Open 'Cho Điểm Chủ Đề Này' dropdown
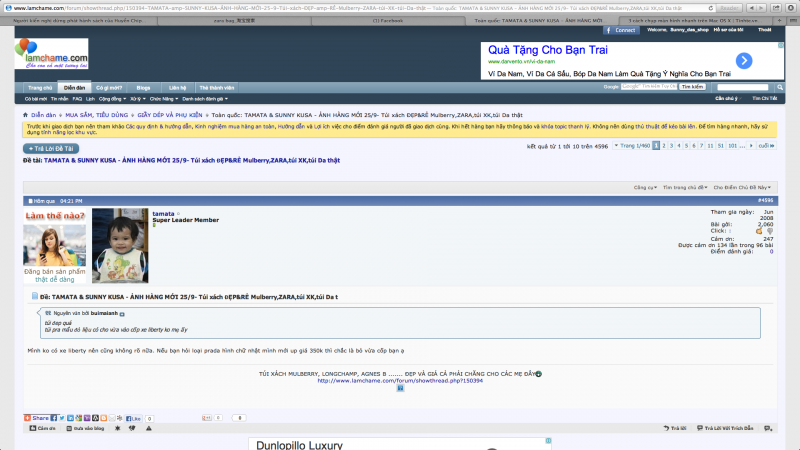This screenshot has width=800, height=450. (x=742, y=187)
